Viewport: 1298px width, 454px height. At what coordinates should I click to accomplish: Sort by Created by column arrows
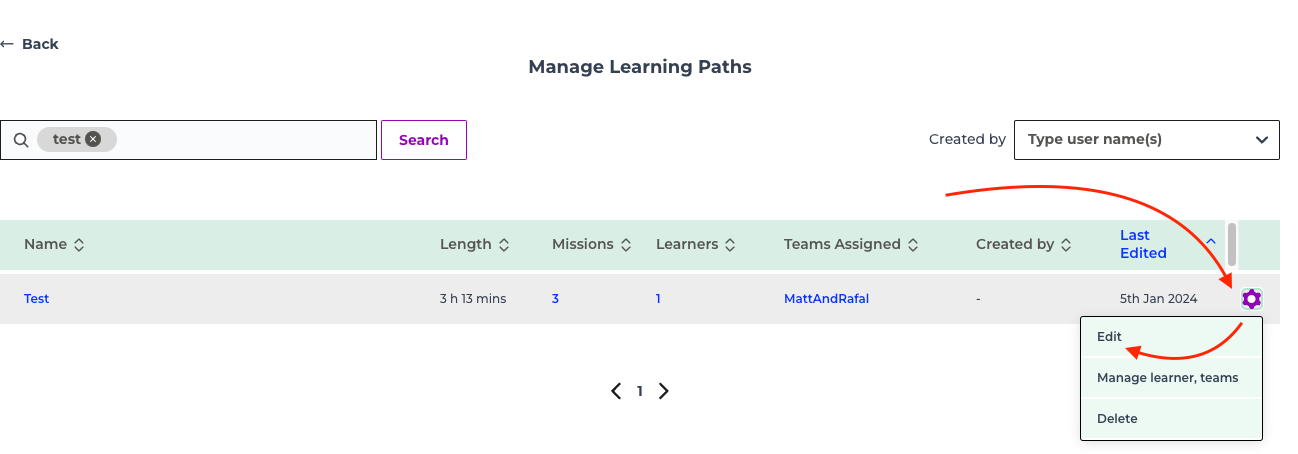pos(1066,244)
